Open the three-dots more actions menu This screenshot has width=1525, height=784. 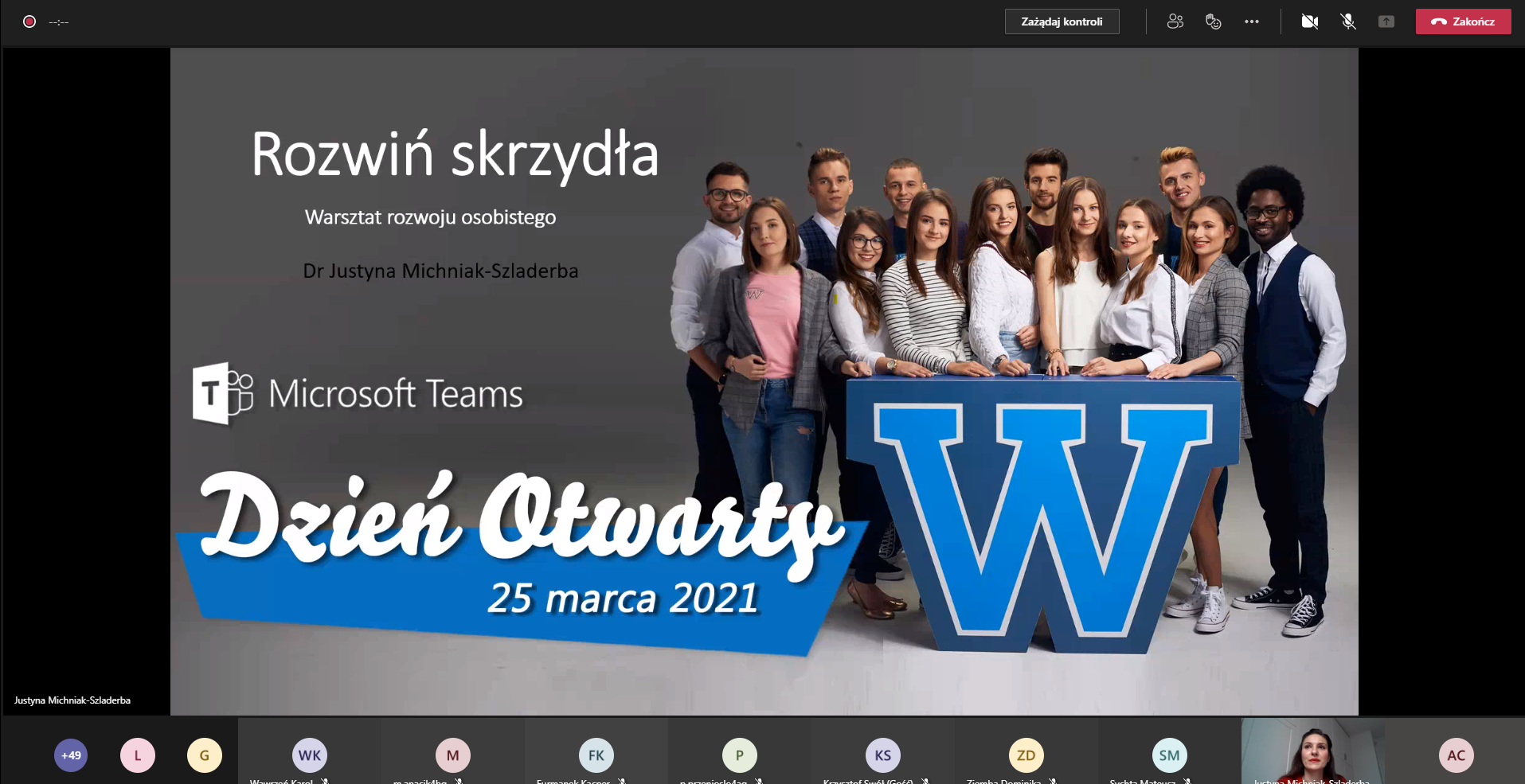[1251, 21]
